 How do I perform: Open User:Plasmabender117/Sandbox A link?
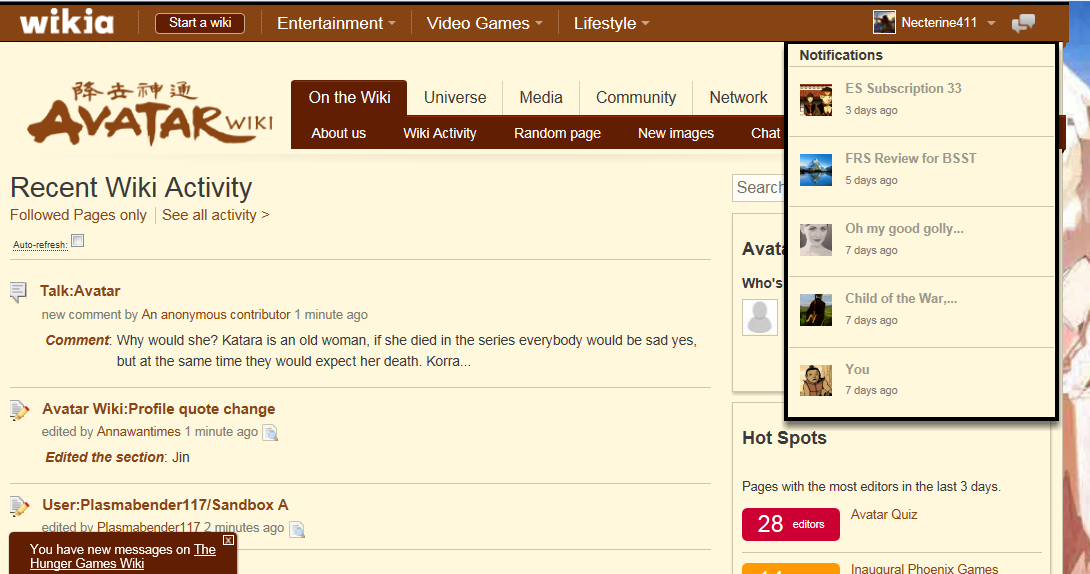(165, 505)
